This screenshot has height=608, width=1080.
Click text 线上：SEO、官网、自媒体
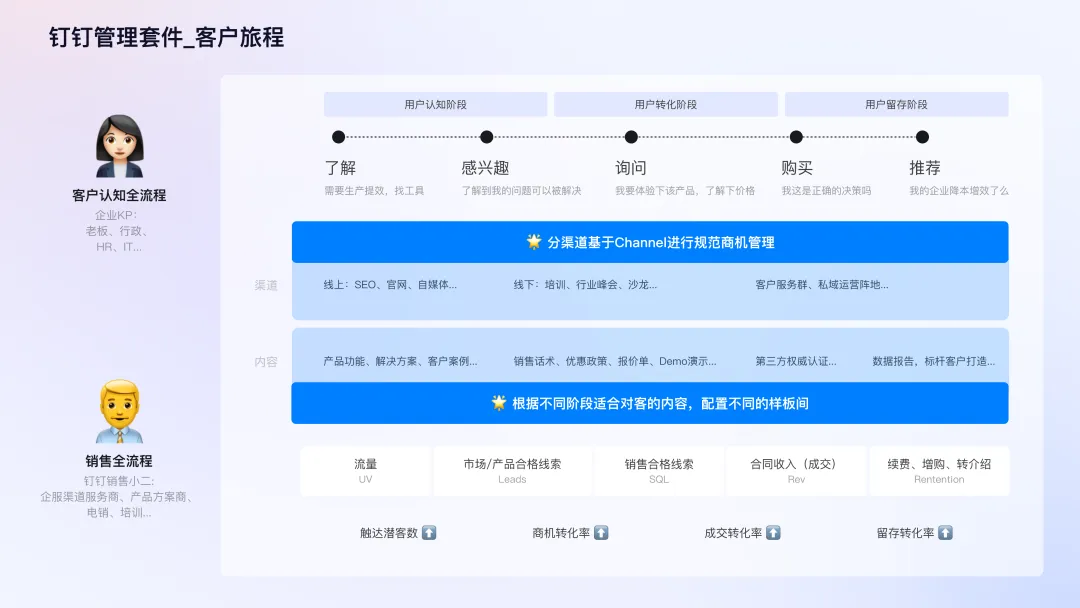tap(391, 284)
